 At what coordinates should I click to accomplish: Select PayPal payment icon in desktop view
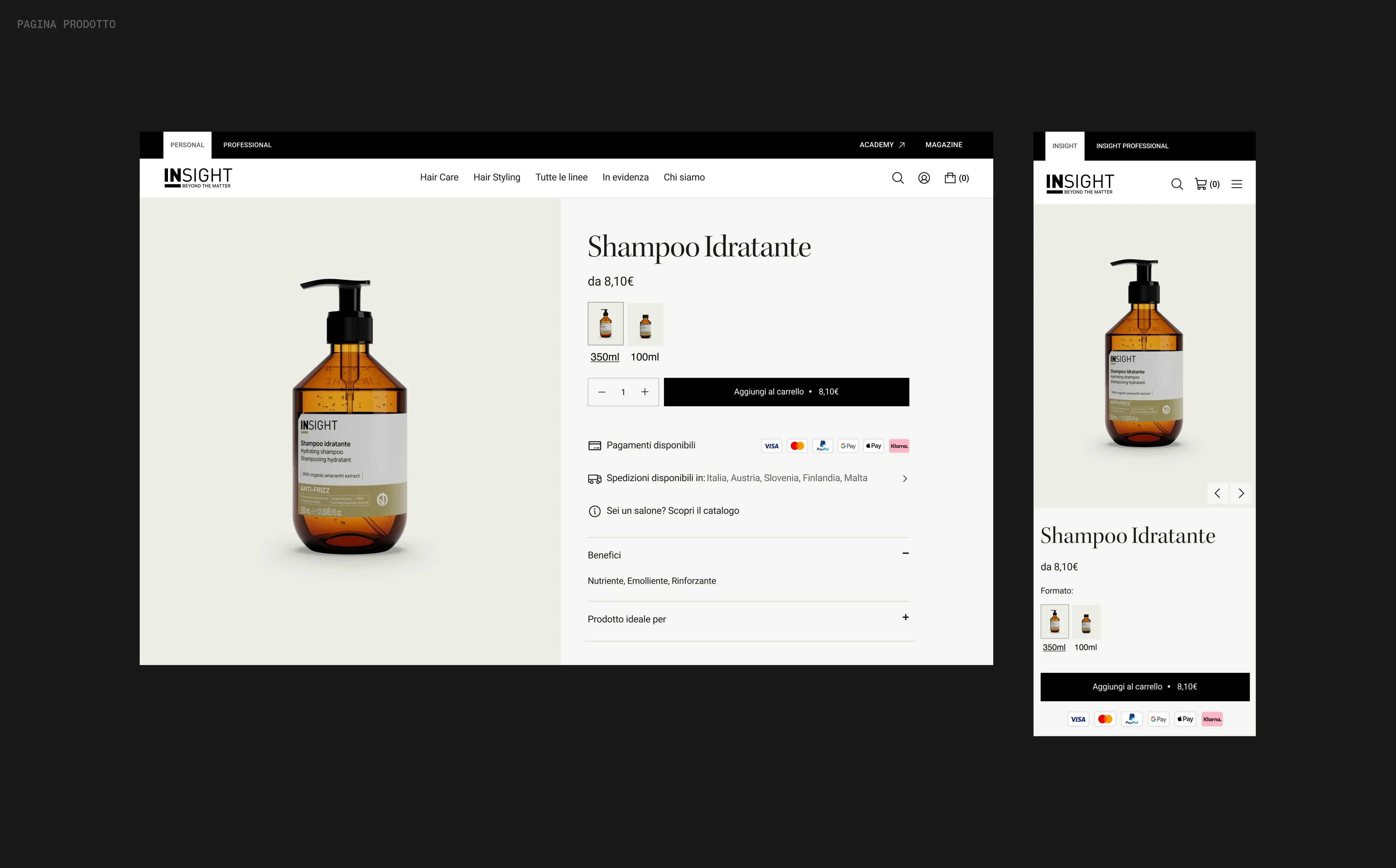(823, 446)
